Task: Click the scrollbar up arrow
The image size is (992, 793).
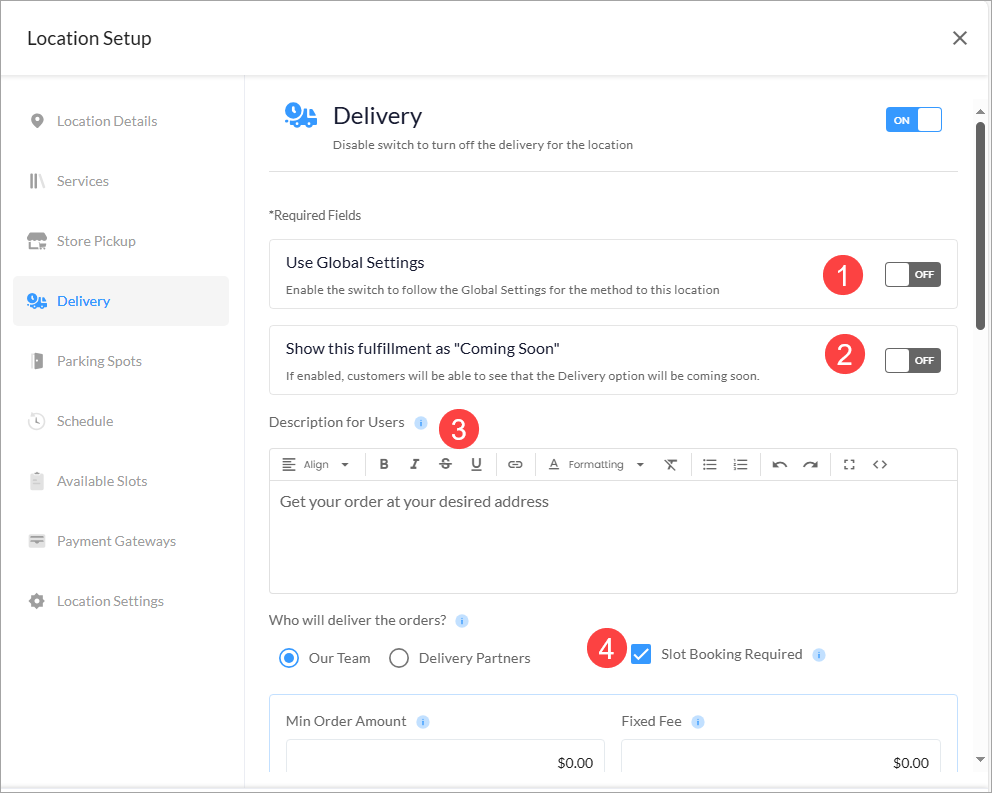Action: point(980,111)
